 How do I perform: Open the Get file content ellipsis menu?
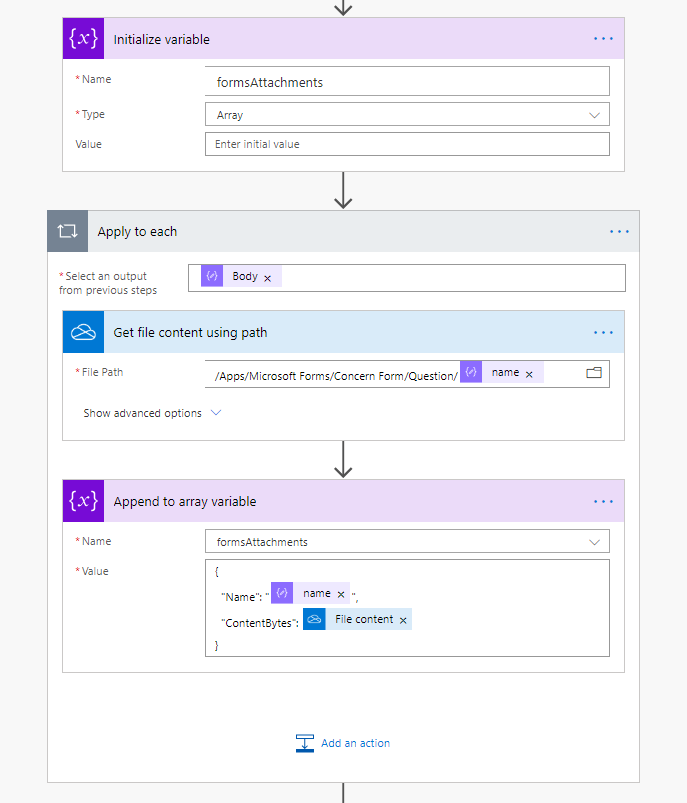pyautogui.click(x=603, y=331)
